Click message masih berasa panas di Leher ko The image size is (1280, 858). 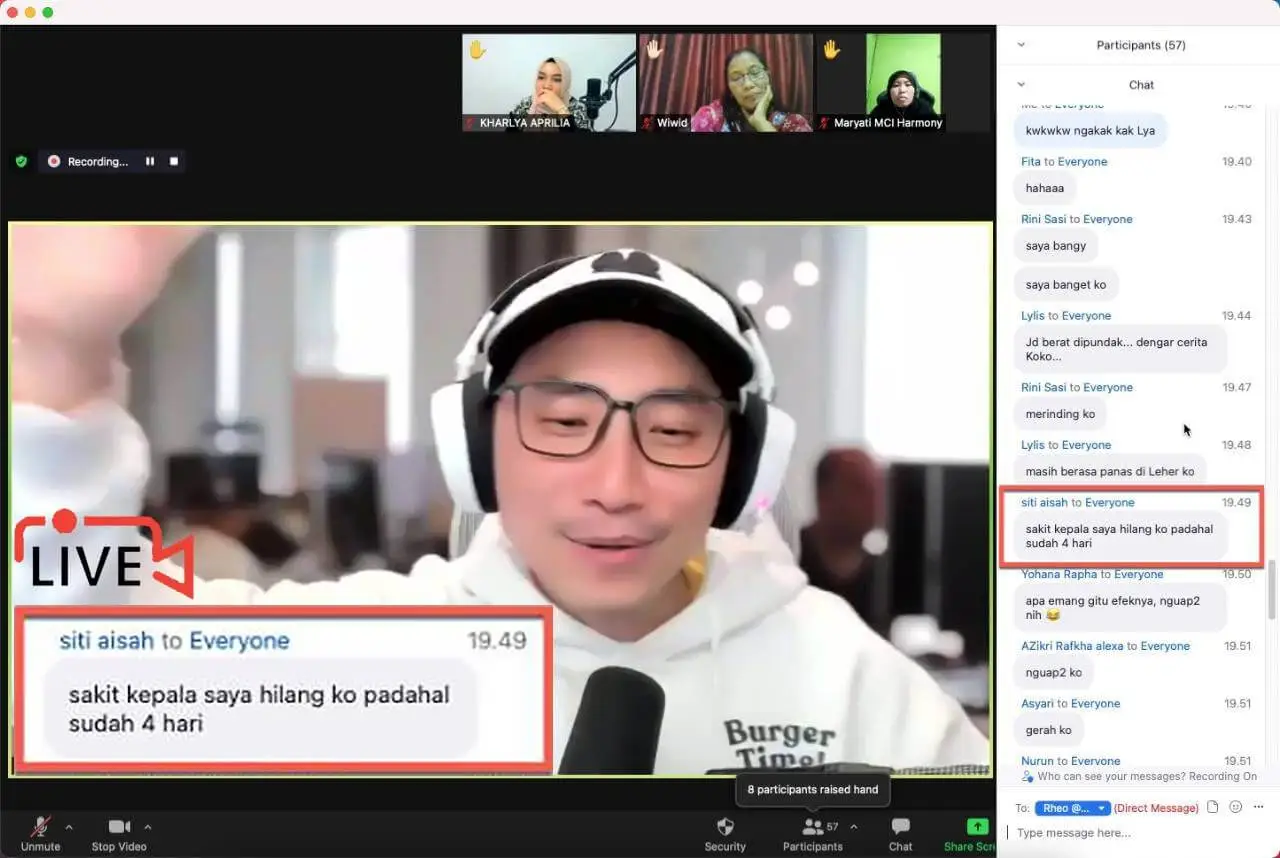coord(1110,471)
